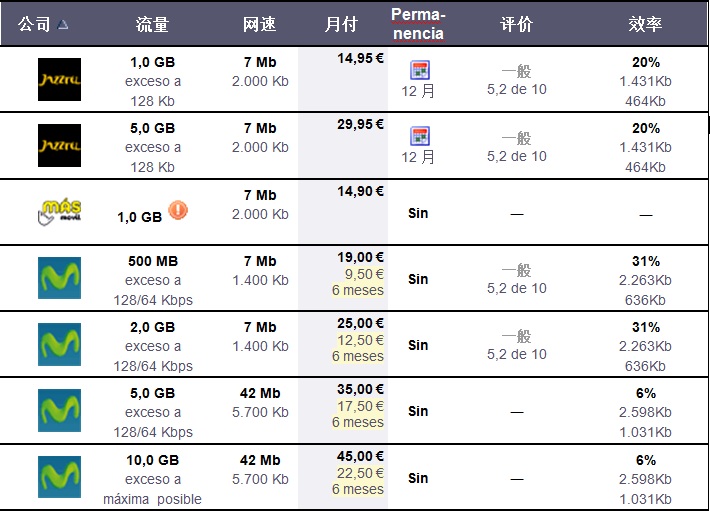Click the 效率 column header
This screenshot has width=710, height=511.
(x=645, y=24)
